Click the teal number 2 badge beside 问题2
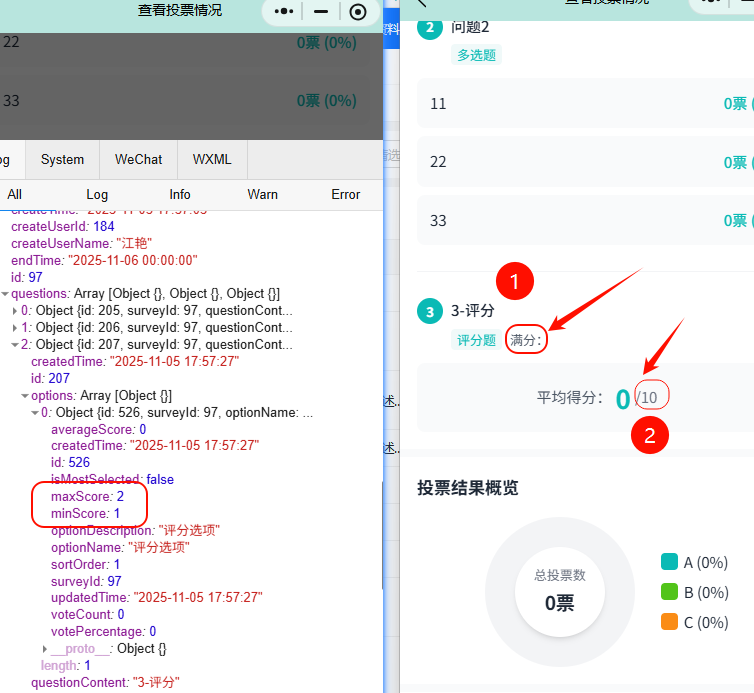754x693 pixels. 429,28
